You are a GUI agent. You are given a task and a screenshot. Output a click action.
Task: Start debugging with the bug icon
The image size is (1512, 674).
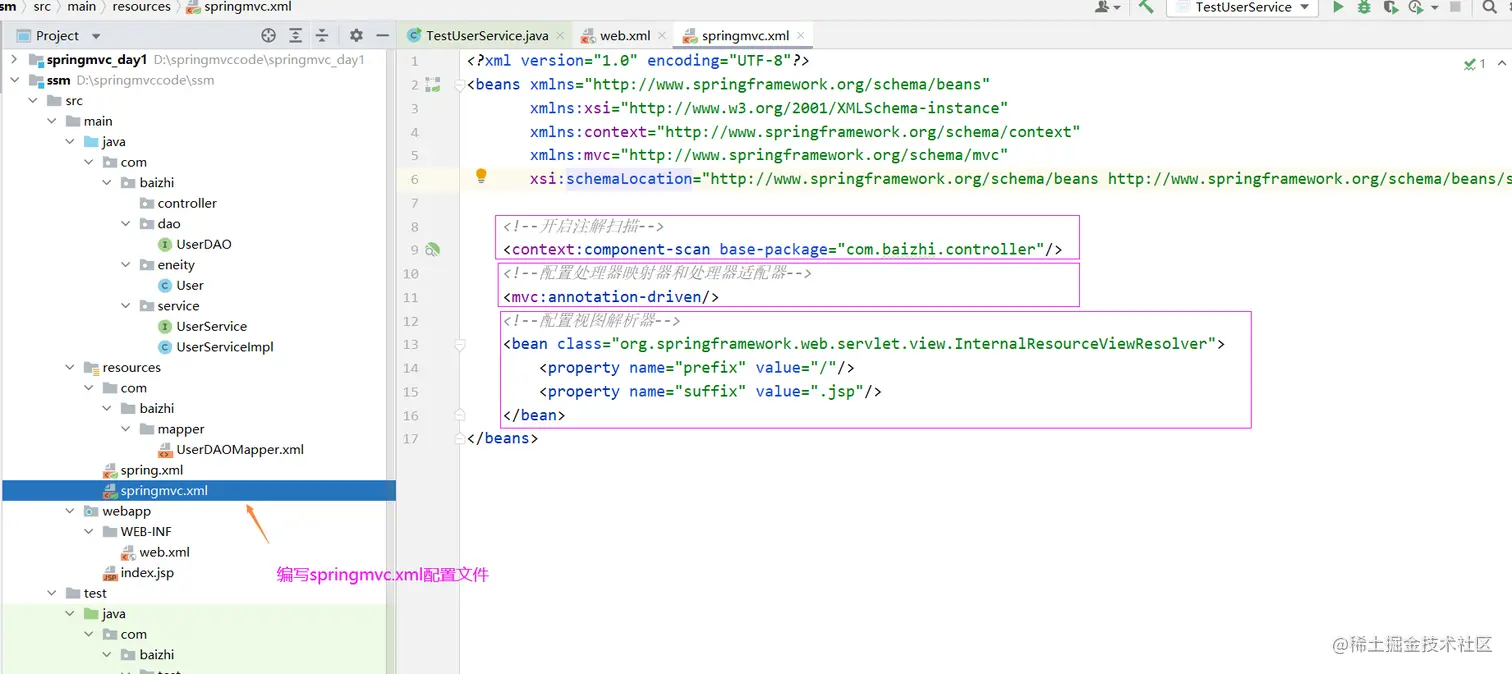(x=1364, y=7)
